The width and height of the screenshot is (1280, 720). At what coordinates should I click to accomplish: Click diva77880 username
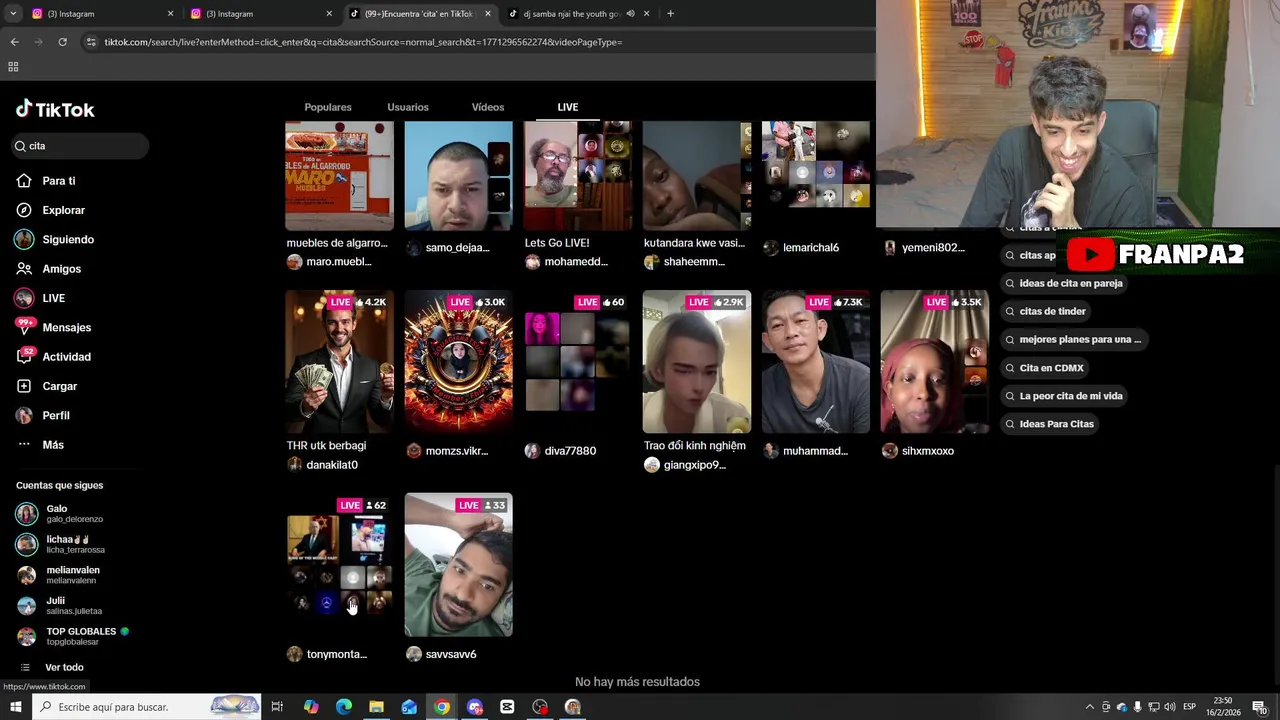[x=570, y=451]
